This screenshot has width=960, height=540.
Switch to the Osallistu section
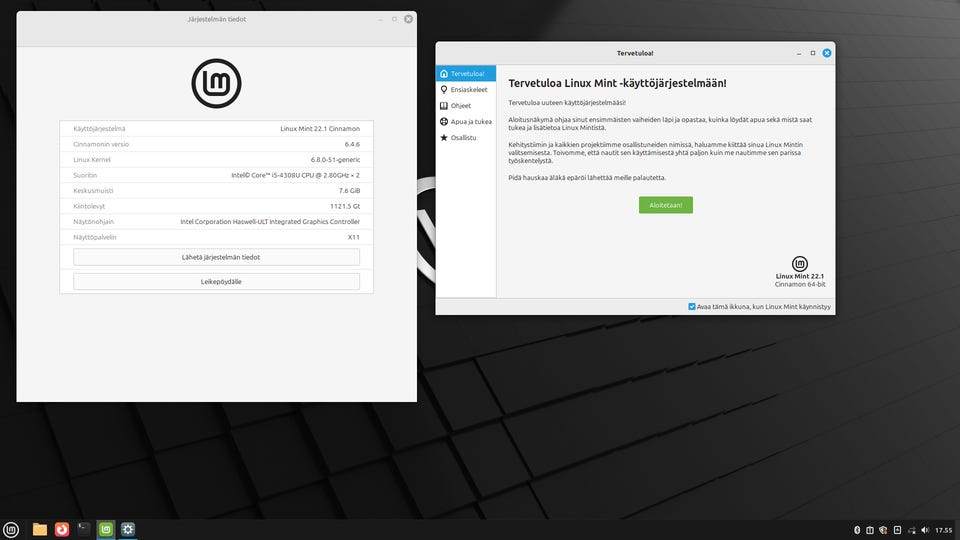[x=466, y=138]
